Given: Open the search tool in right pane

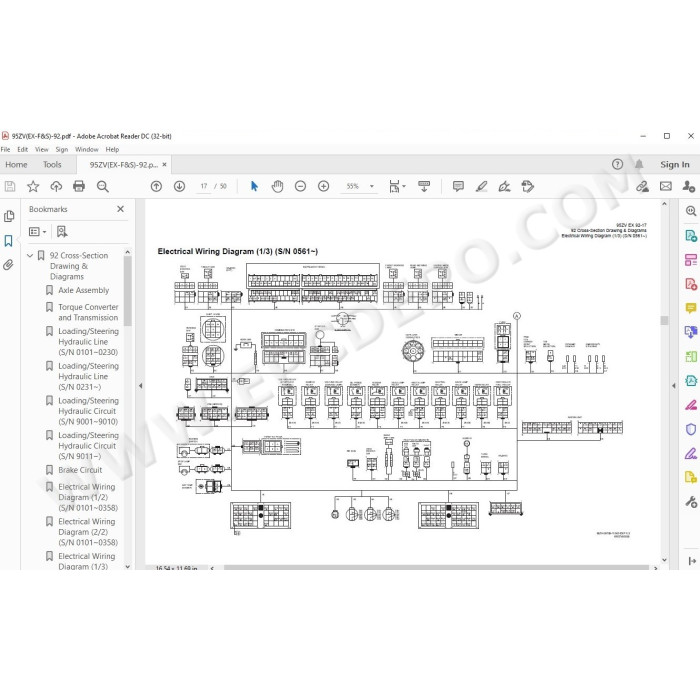Looking at the screenshot, I should (x=691, y=211).
